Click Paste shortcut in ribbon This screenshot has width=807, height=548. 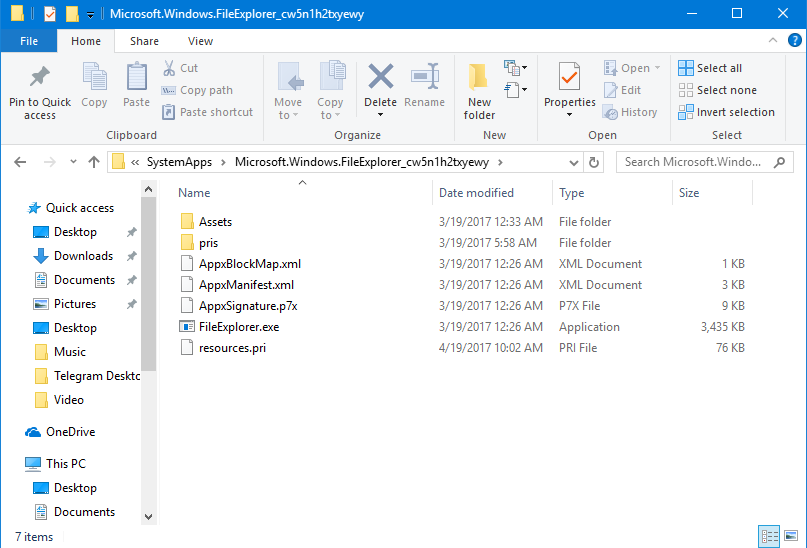click(x=207, y=112)
